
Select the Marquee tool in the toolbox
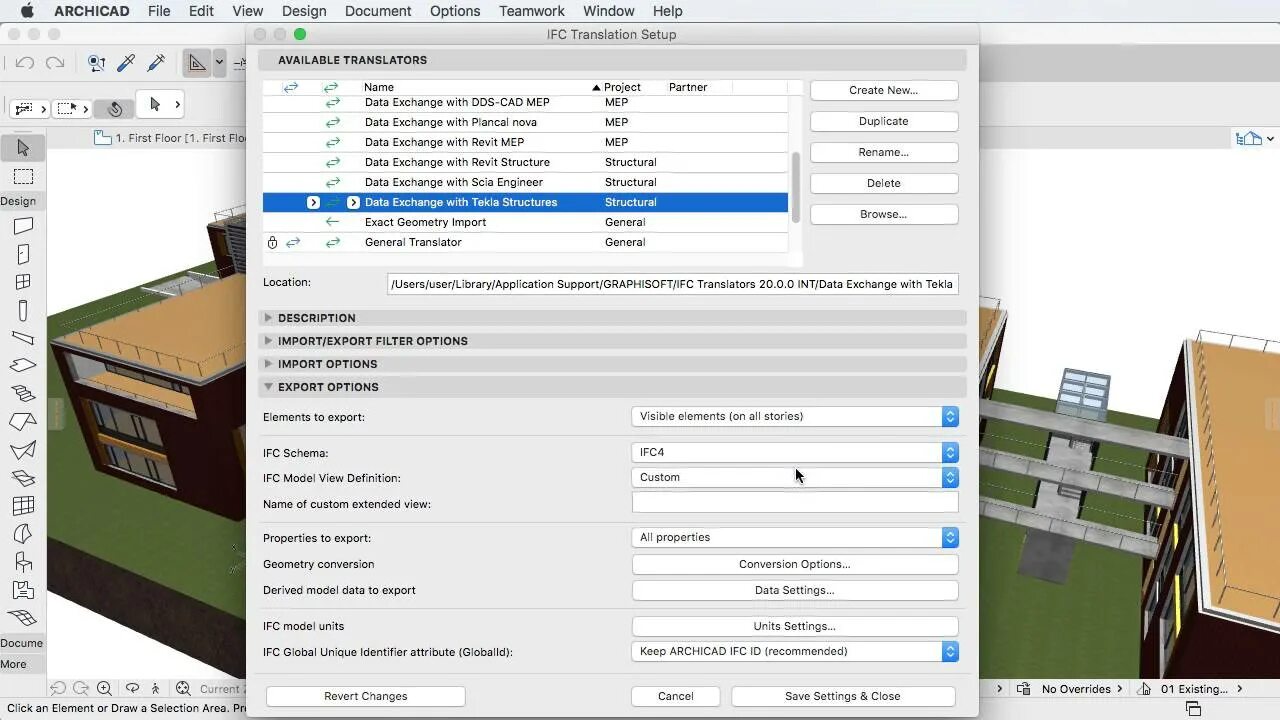coord(23,177)
